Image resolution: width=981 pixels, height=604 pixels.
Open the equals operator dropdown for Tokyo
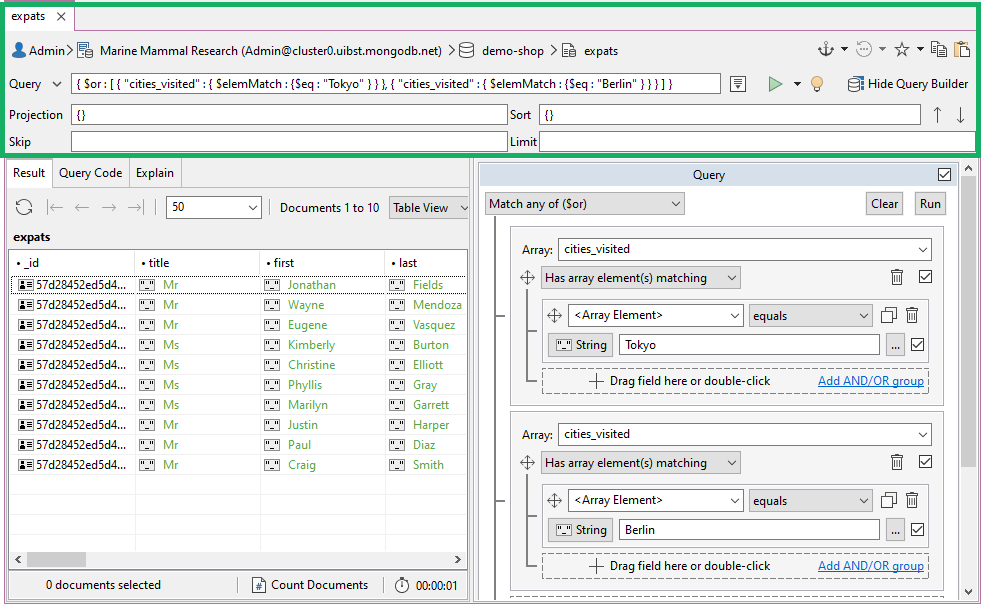point(811,315)
